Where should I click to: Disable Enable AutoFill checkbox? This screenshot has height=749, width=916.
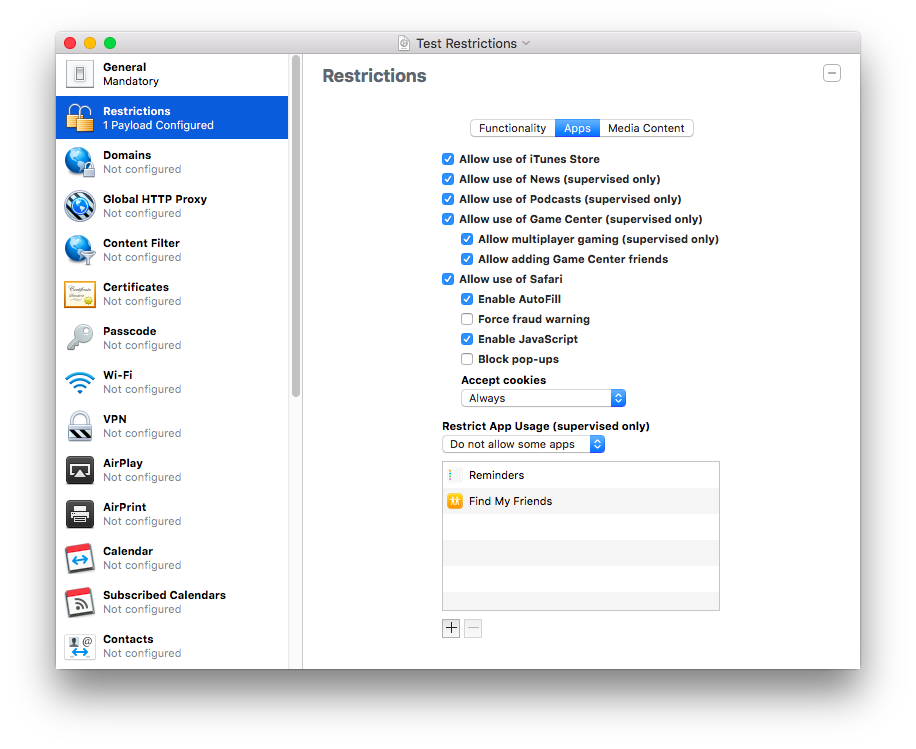click(467, 299)
